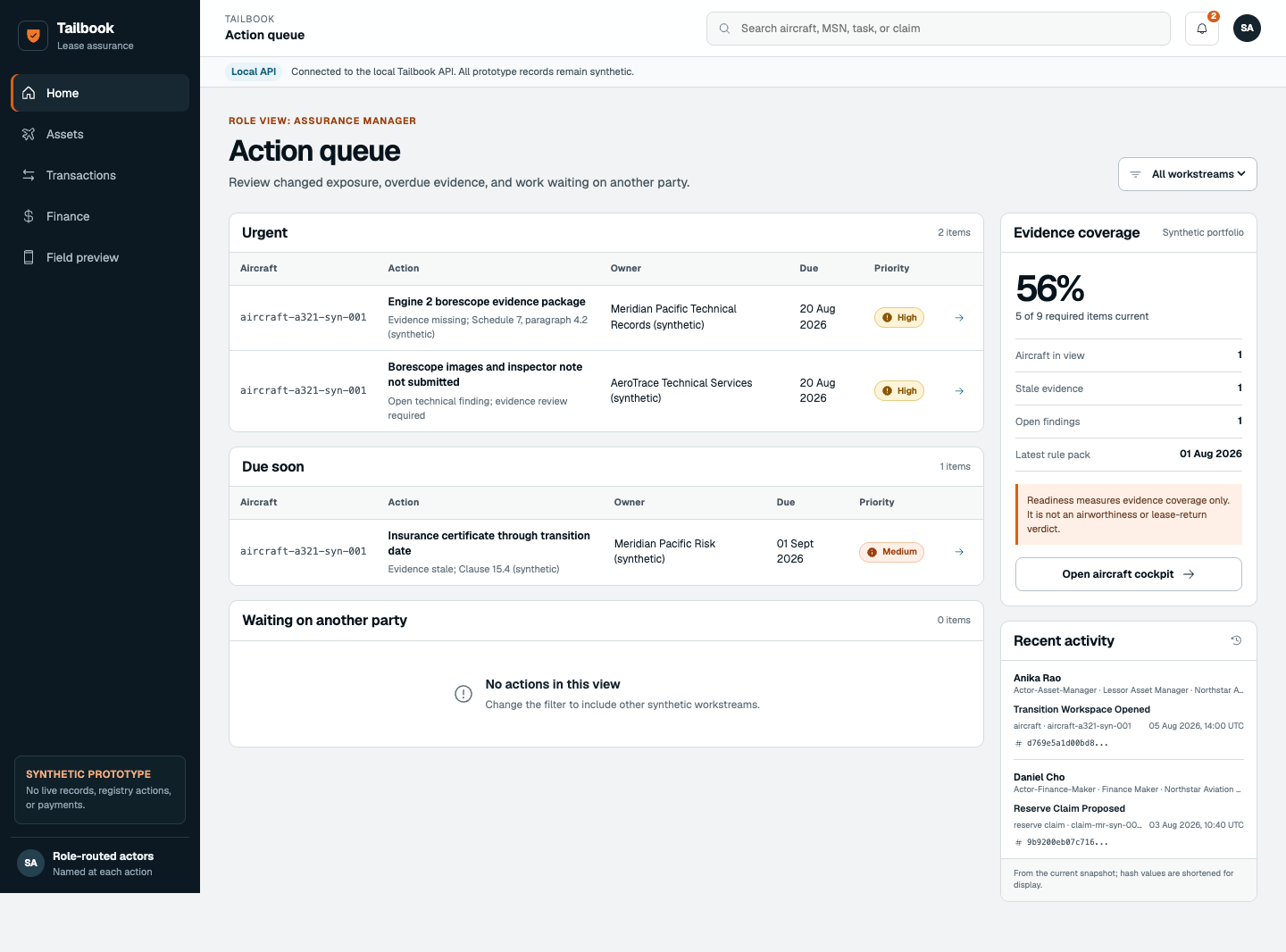
Task: Click the Finance dollar icon
Action: (x=29, y=216)
